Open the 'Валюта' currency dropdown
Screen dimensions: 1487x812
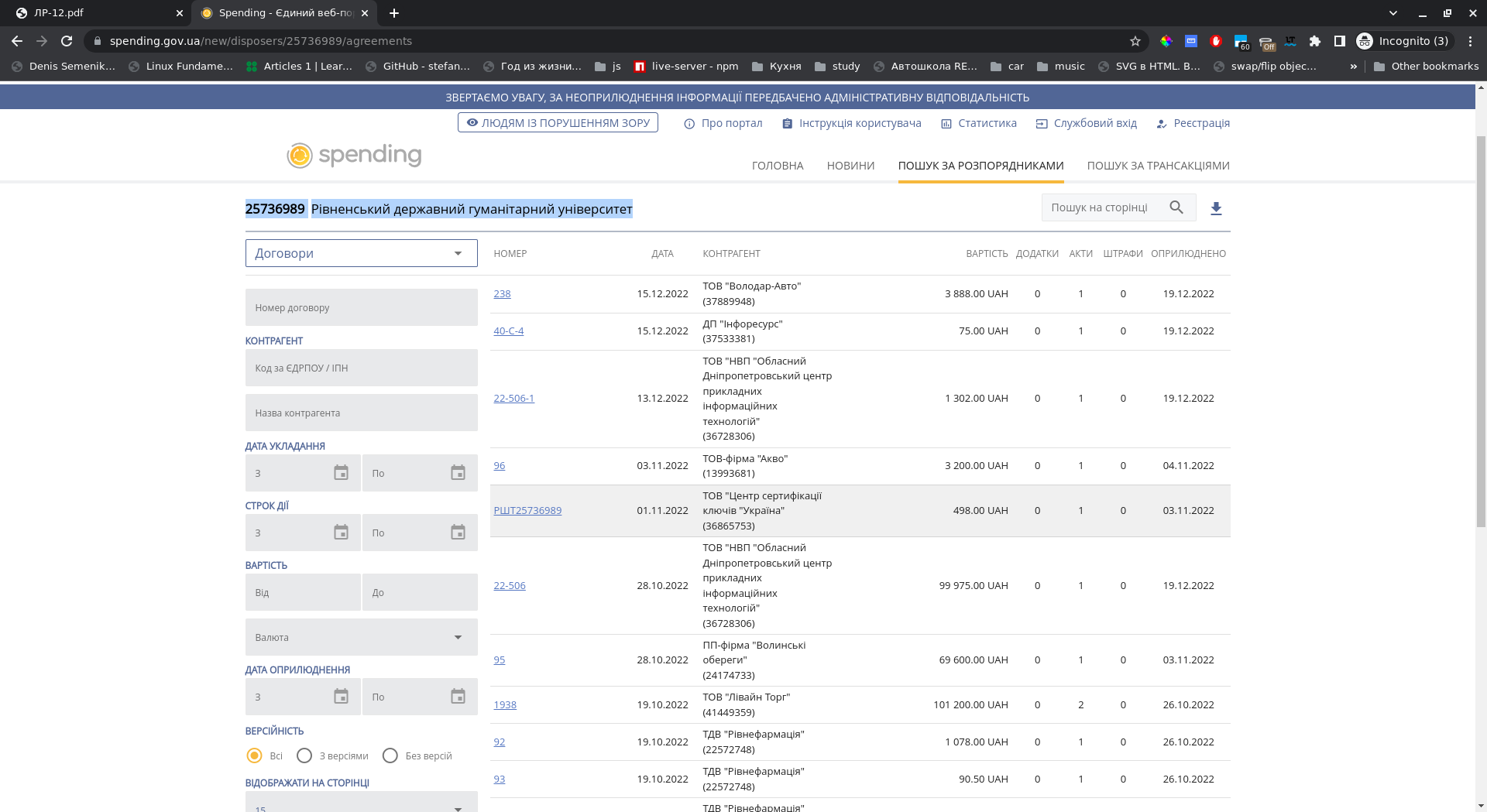[361, 637]
